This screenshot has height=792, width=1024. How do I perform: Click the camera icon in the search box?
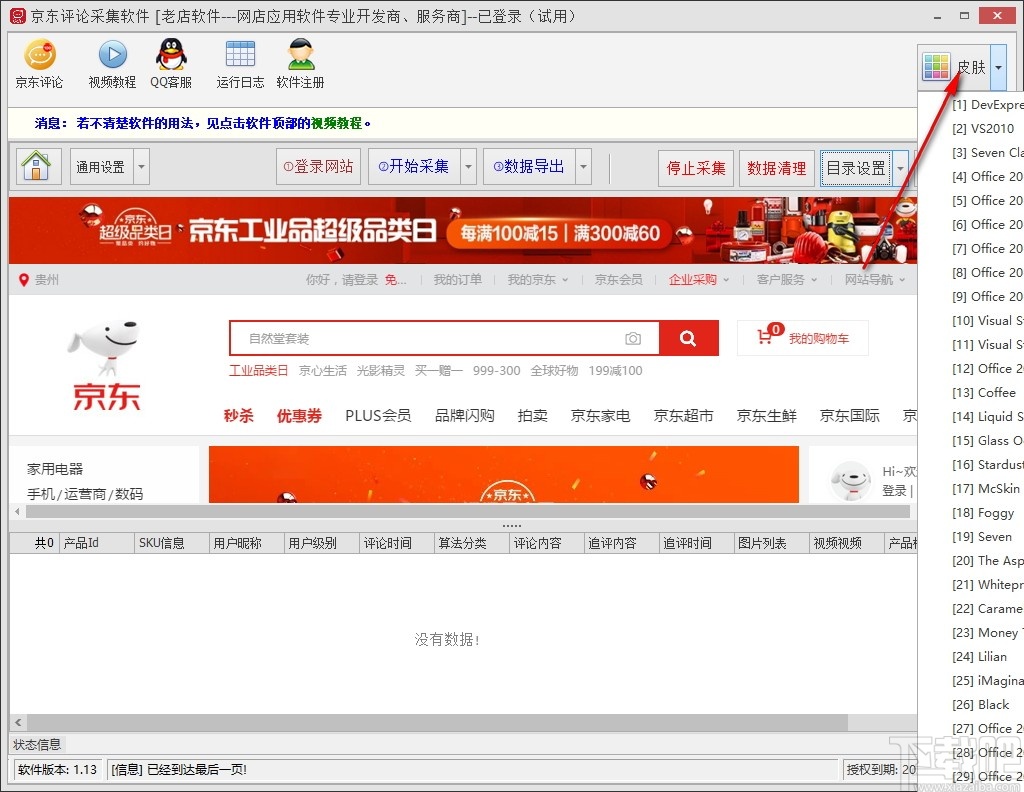633,339
